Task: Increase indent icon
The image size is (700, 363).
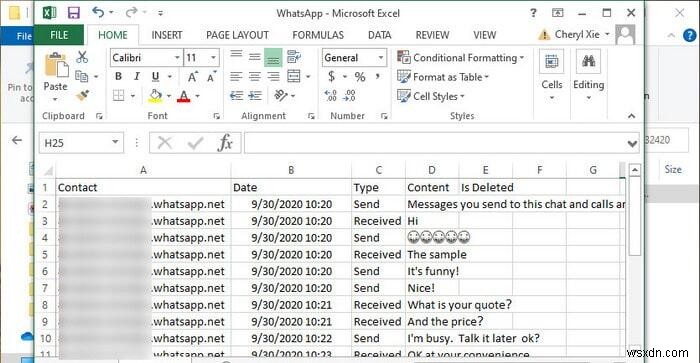Action: (x=255, y=96)
